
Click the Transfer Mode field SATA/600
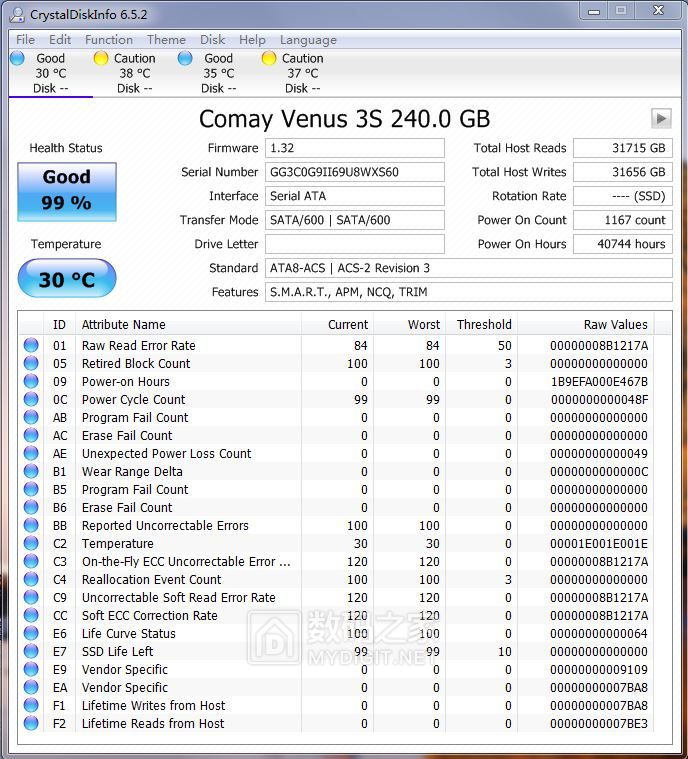[354, 220]
